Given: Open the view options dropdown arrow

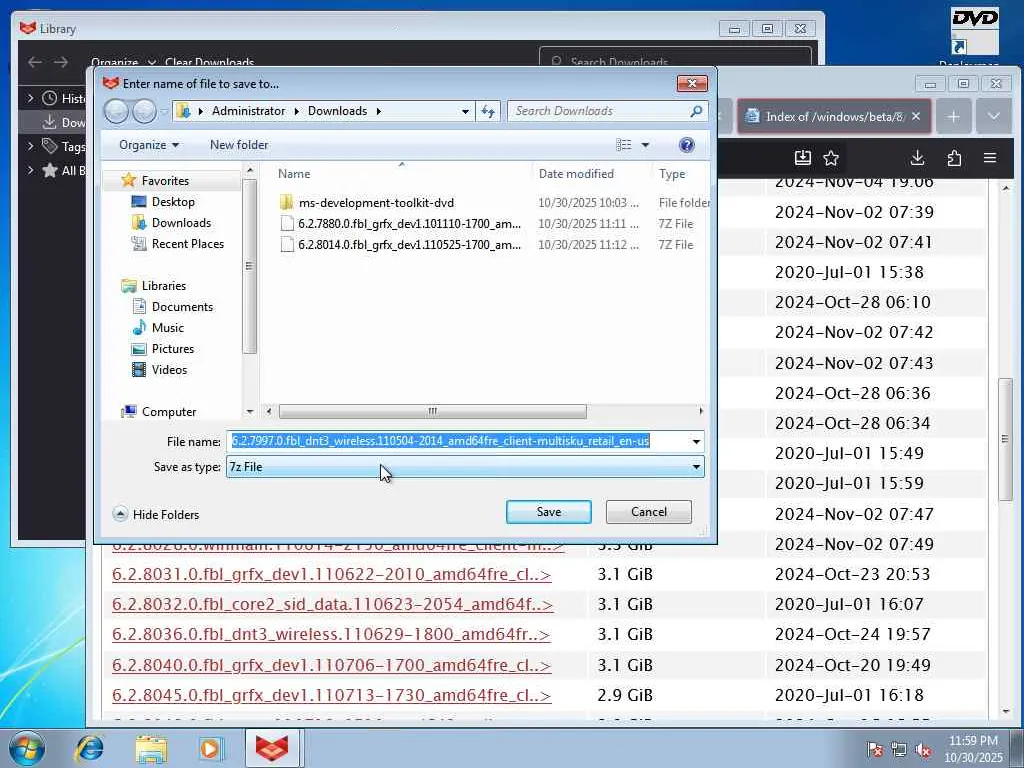Looking at the screenshot, I should 645,145.
